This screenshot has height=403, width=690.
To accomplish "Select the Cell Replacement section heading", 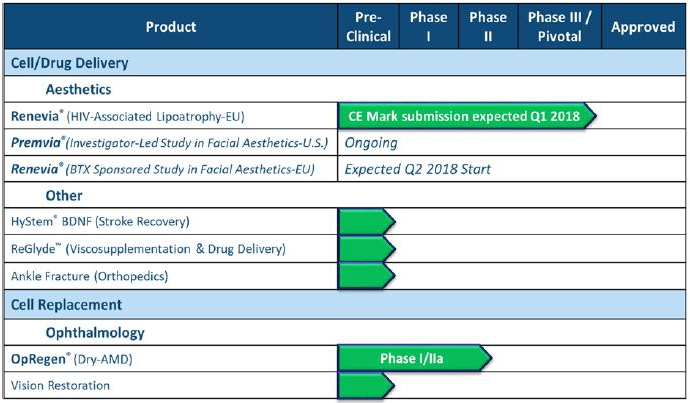I will coord(66,304).
